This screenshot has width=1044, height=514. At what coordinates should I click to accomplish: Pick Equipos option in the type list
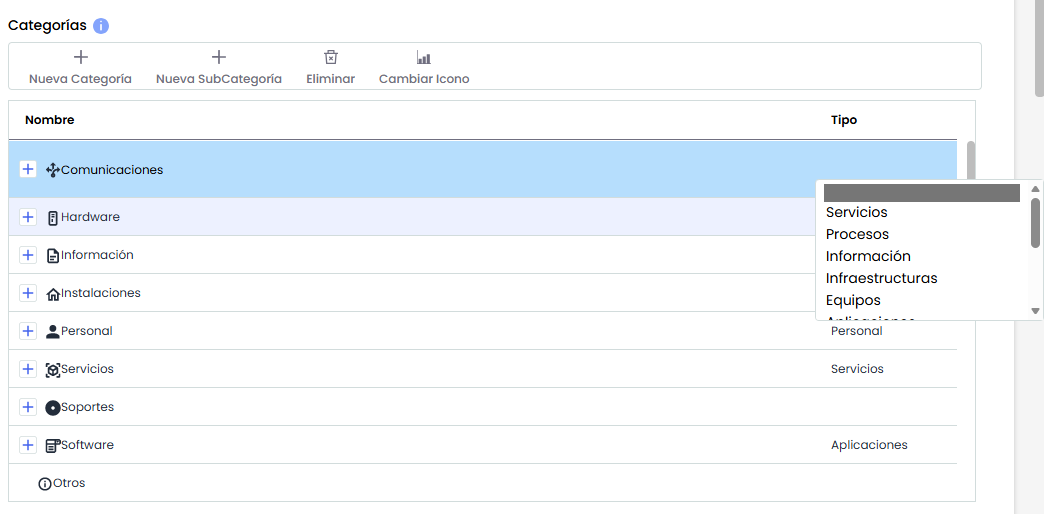tap(853, 300)
